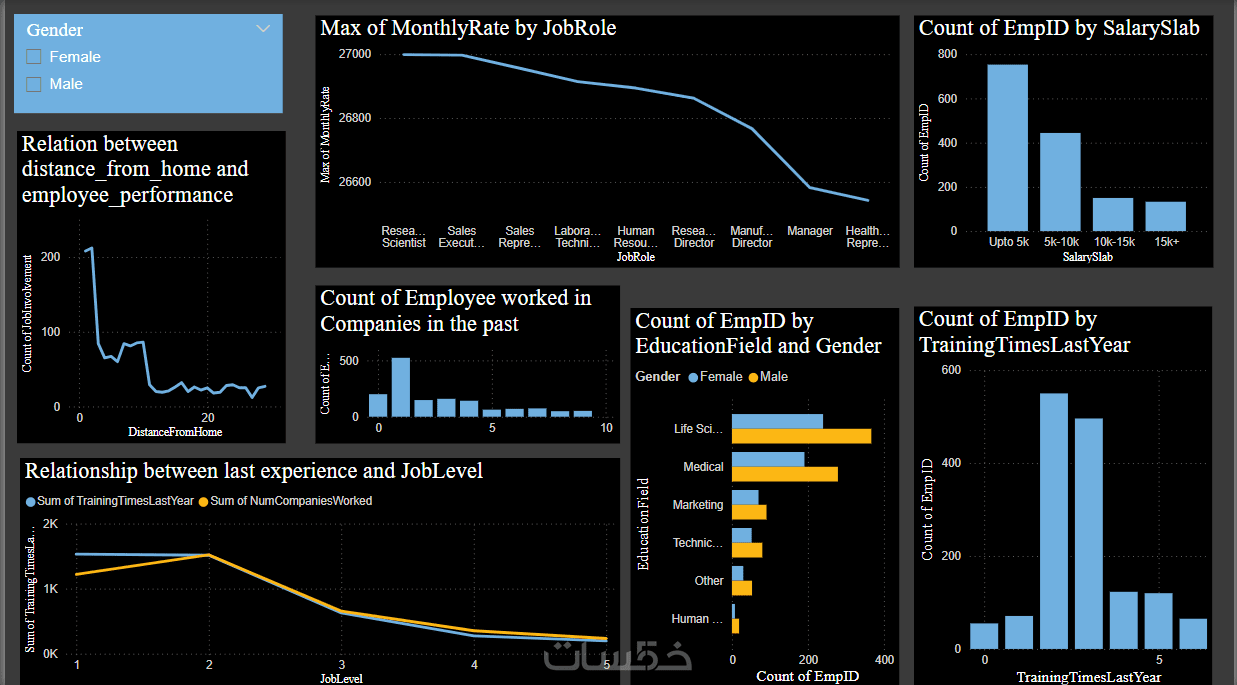Select the 5k-10k salary slab bar
The width and height of the screenshot is (1237, 685).
[1060, 182]
